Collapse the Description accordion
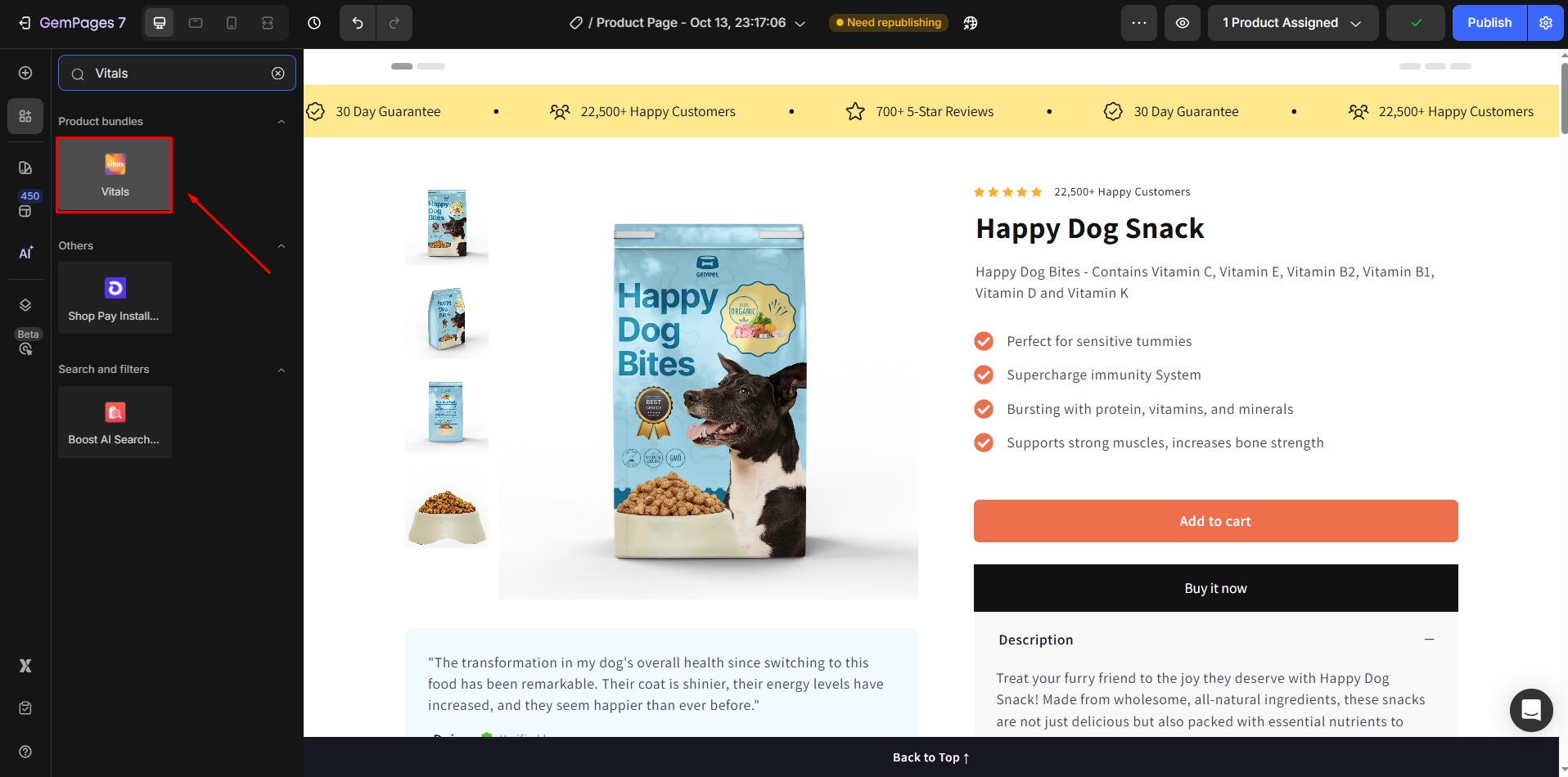Viewport: 1568px width, 777px height. (x=1429, y=640)
